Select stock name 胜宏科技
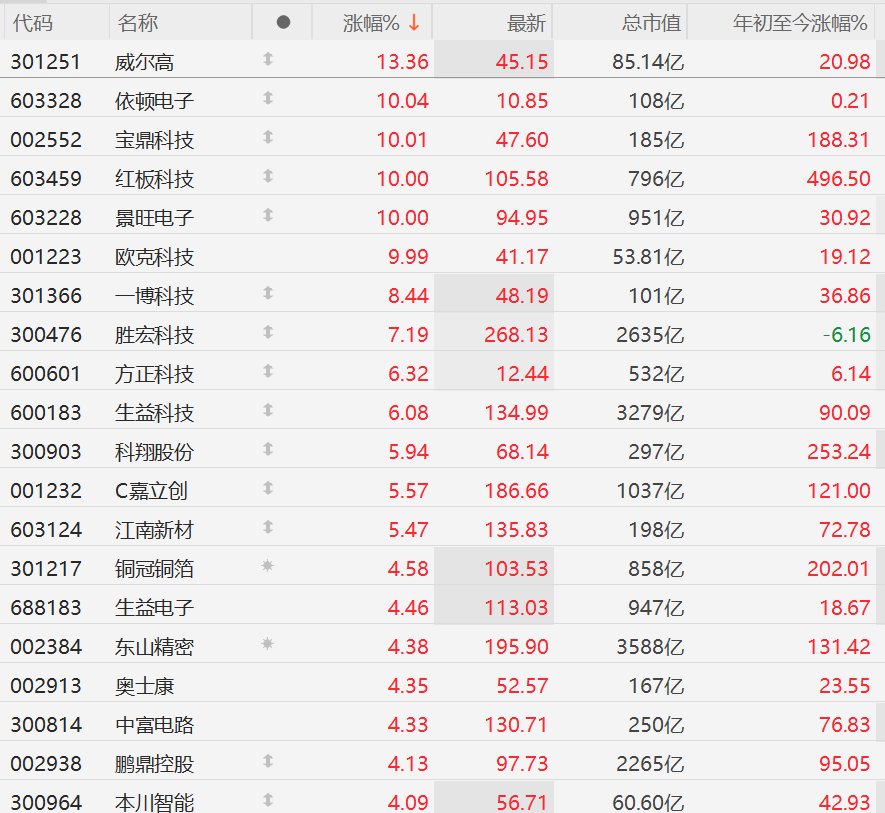 [x=154, y=334]
